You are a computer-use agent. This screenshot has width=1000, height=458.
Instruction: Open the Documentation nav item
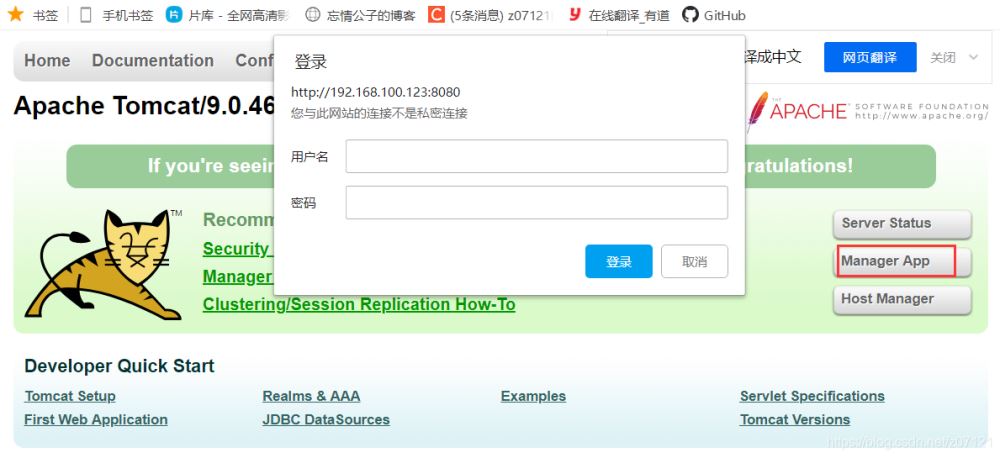153,61
